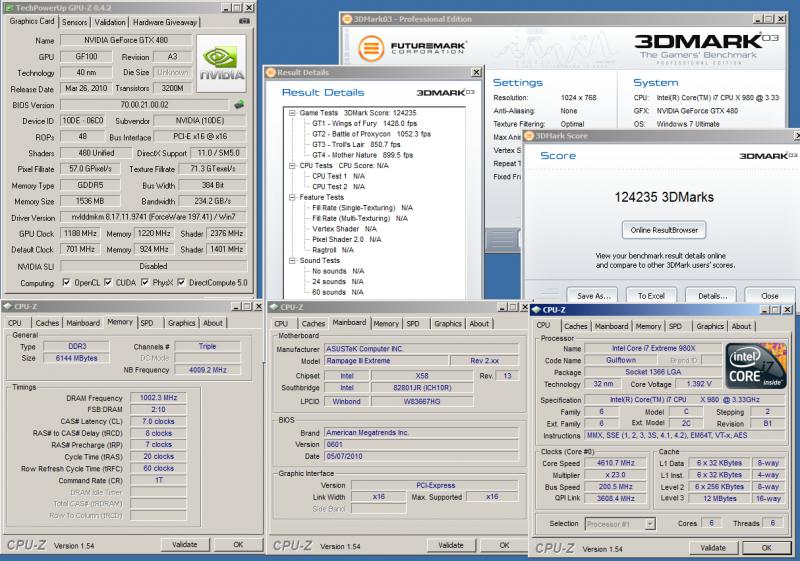Click Validate in CPU-Z CPU window
Viewport: 800px width, 561px height.
pos(713,548)
